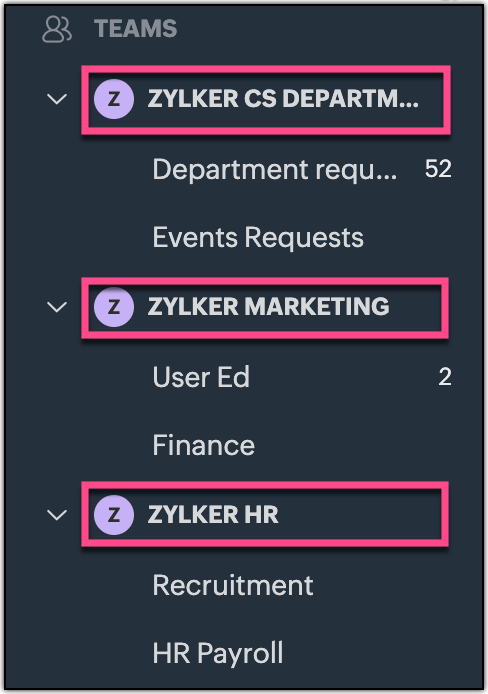488x694 pixels.
Task: Click the TEAMS section header text
Action: click(x=135, y=29)
